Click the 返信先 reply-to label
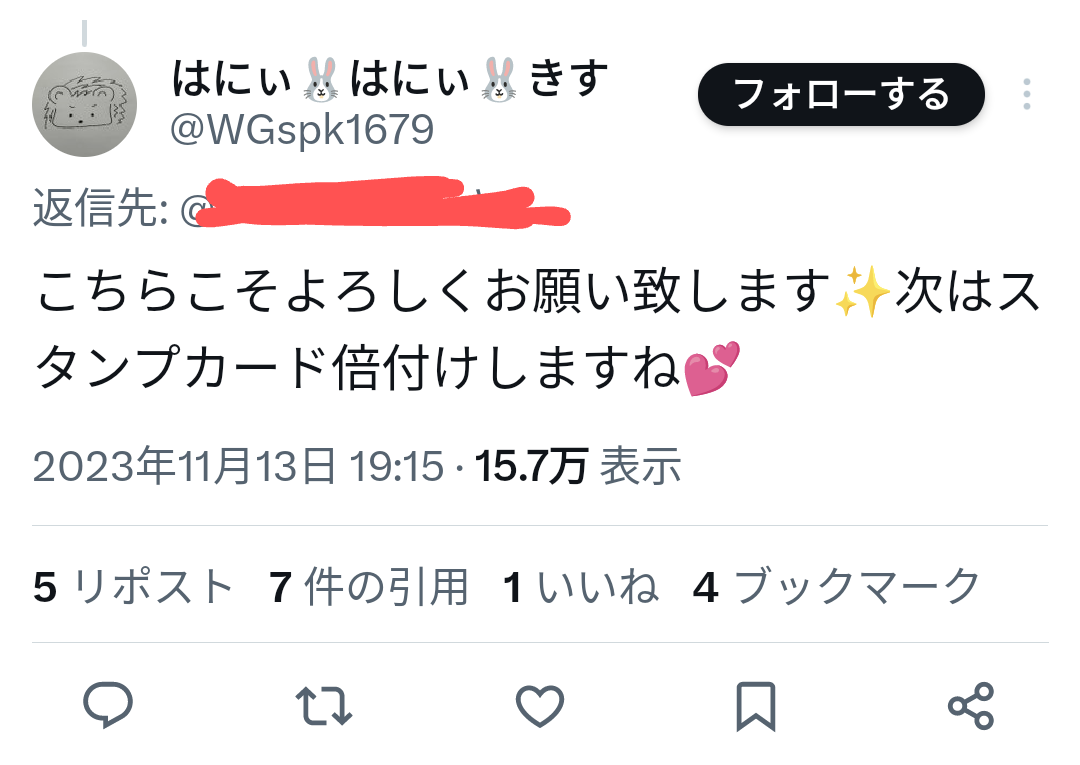Screen dimensions: 1080x765 coord(101,207)
